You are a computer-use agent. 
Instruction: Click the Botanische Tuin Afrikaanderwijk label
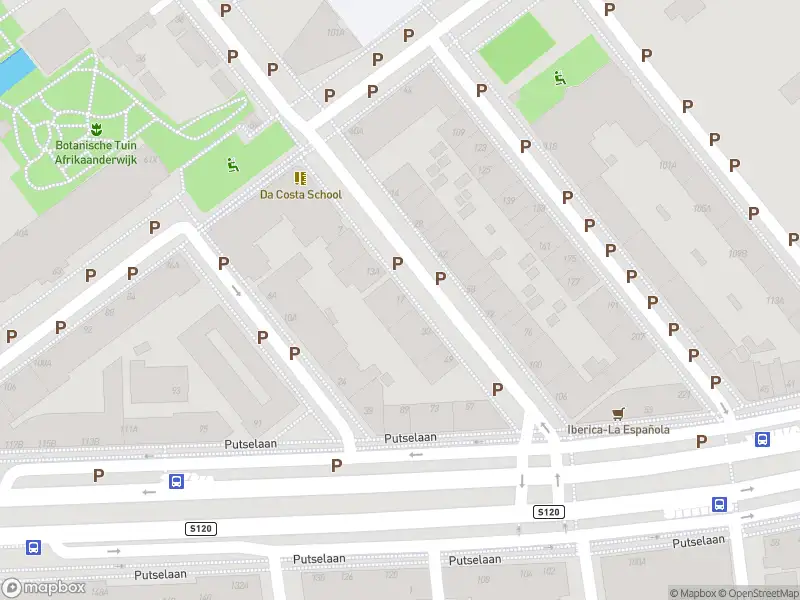pyautogui.click(x=96, y=153)
